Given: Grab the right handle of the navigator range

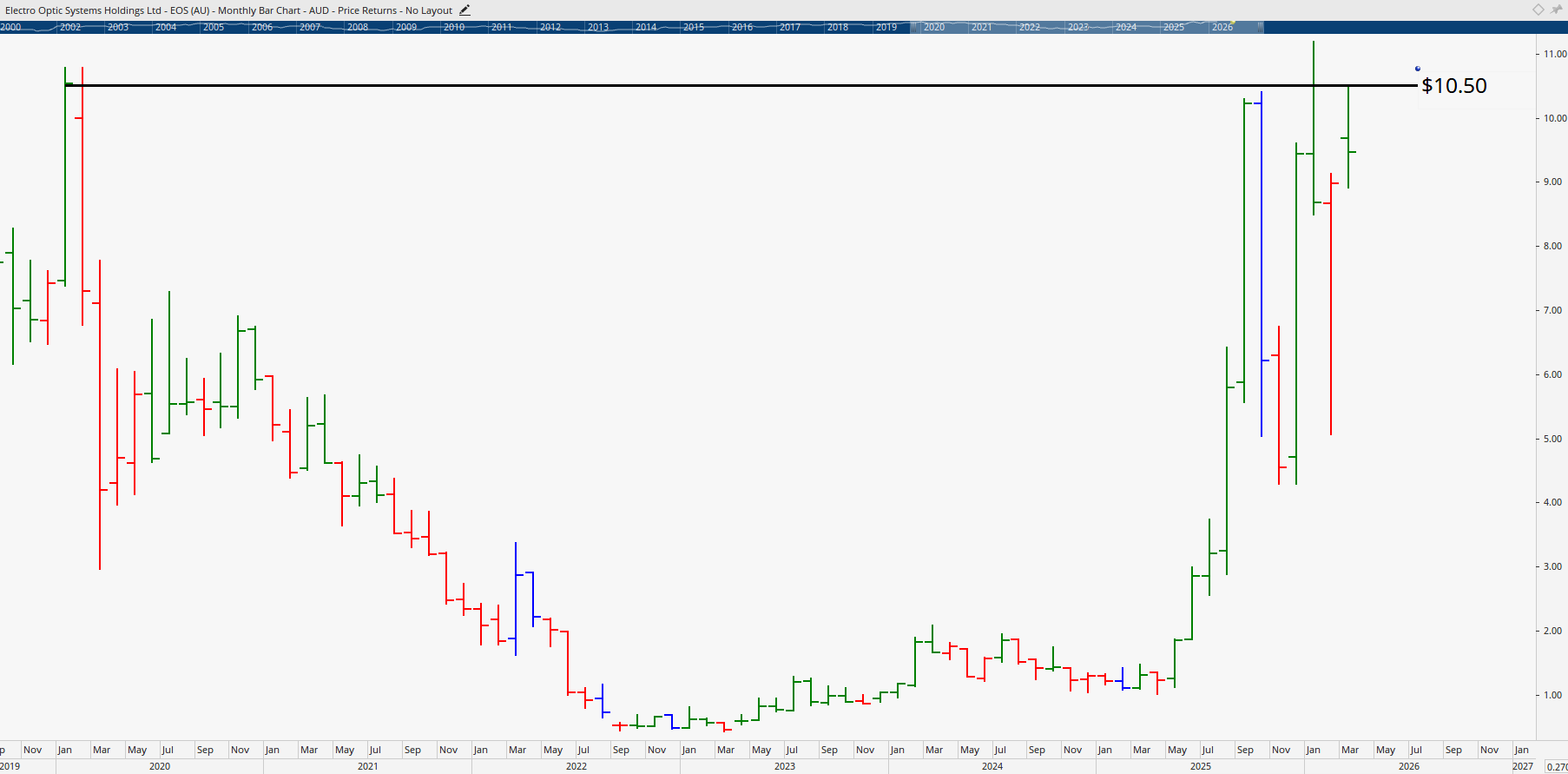Looking at the screenshot, I should tap(1260, 27).
